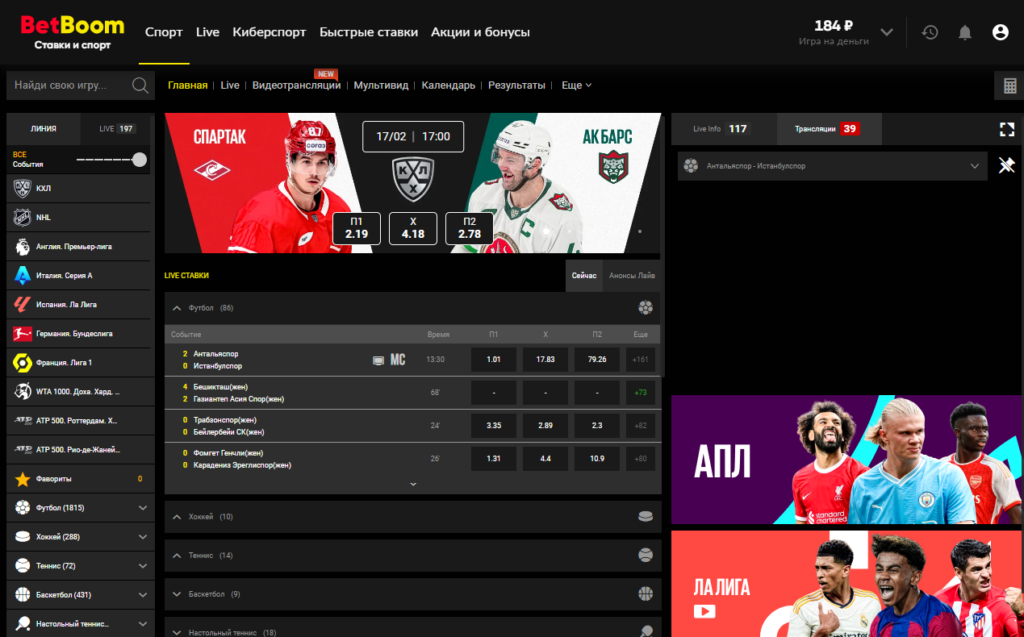Image resolution: width=1024 pixels, height=637 pixels.
Task: Open Germany Bundesliga in sidebar
Action: [x=78, y=334]
